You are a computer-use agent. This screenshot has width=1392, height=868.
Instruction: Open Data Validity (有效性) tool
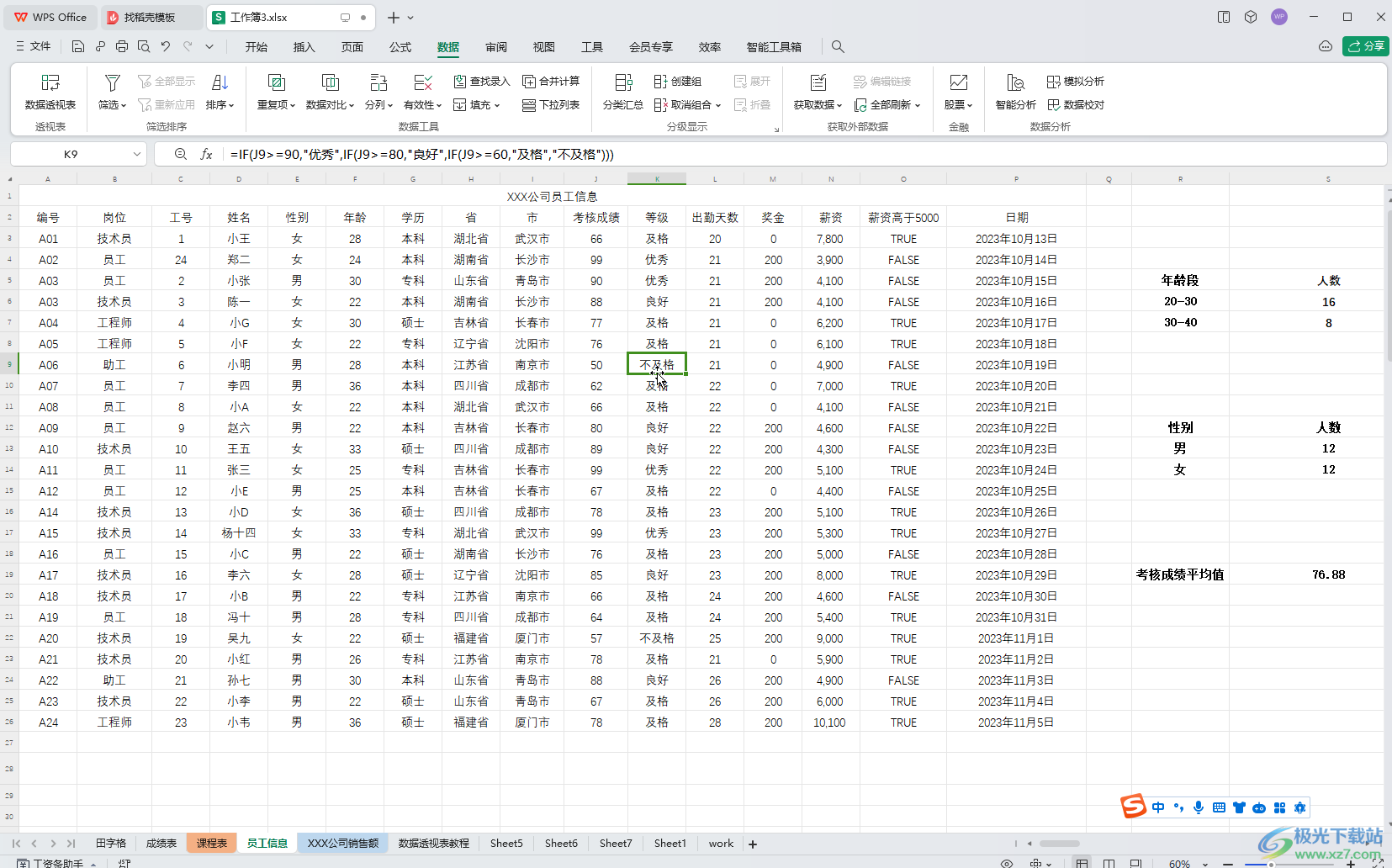coord(422,91)
